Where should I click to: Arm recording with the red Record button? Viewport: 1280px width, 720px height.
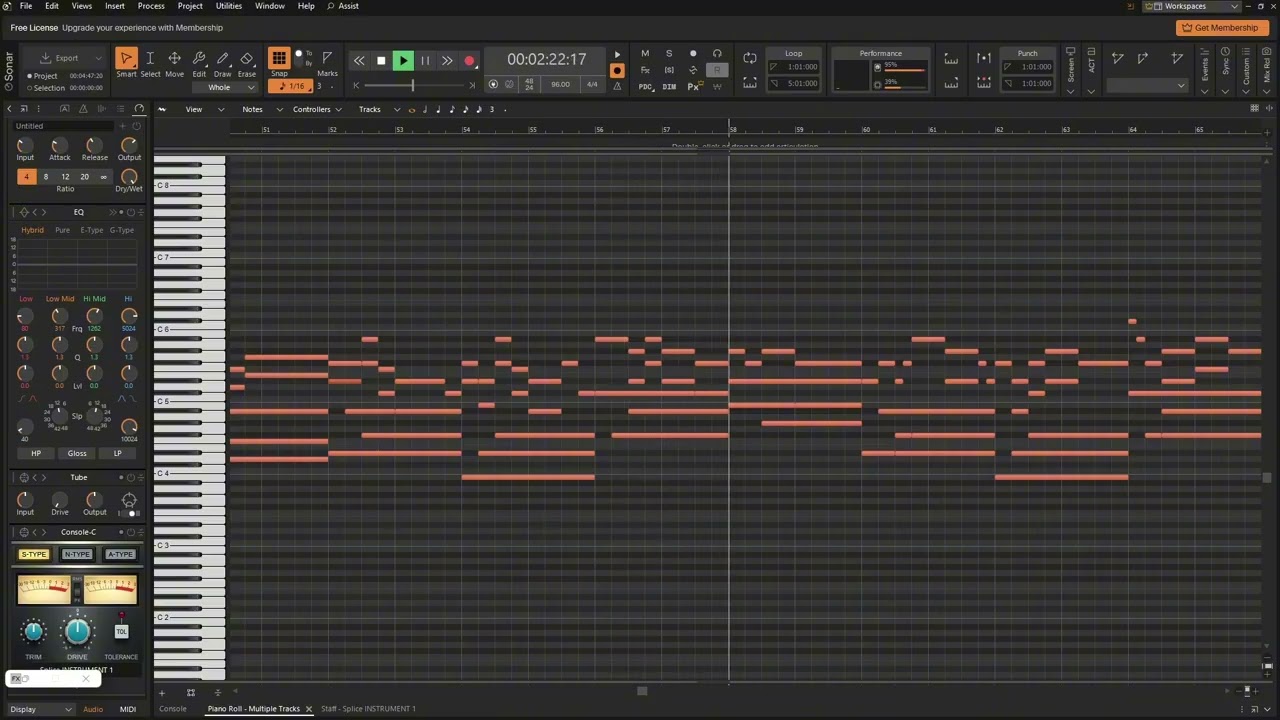point(469,61)
